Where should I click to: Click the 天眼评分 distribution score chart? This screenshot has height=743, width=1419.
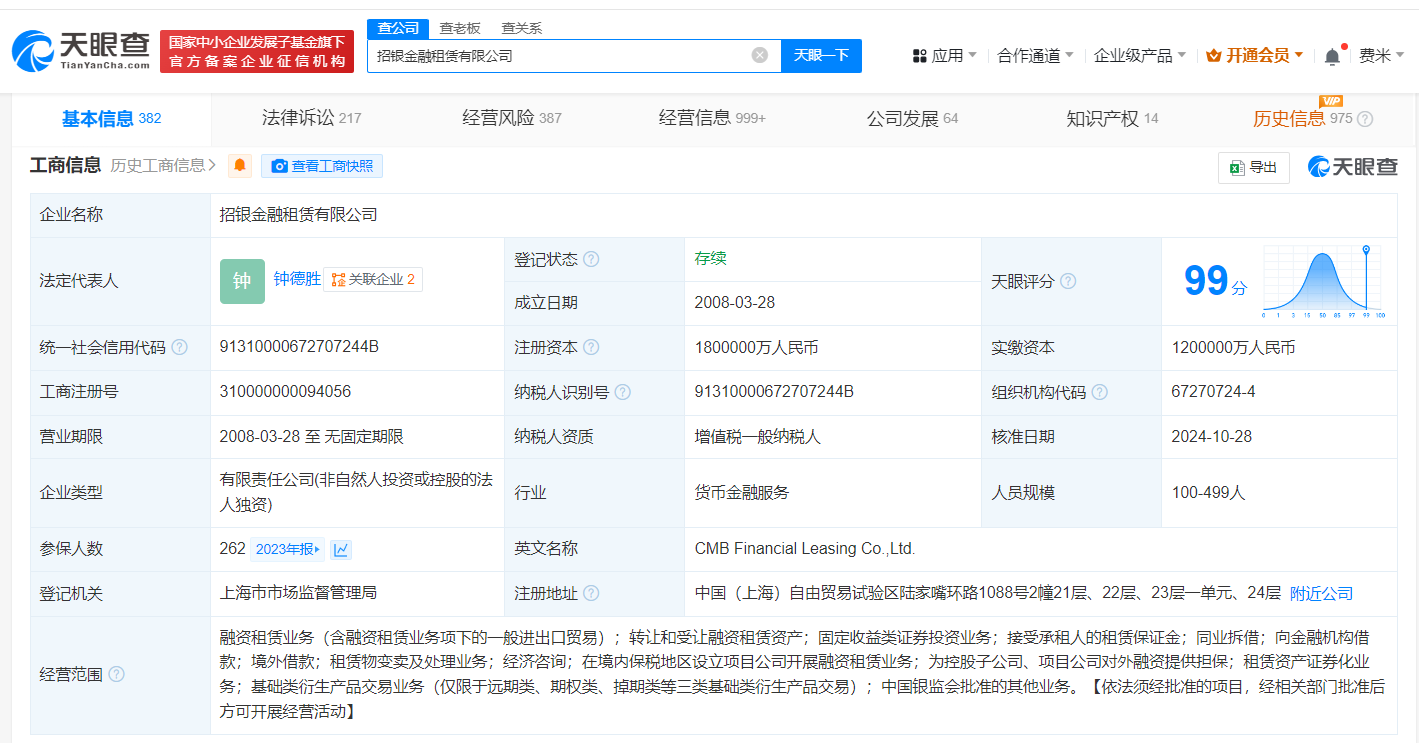tap(1322, 281)
